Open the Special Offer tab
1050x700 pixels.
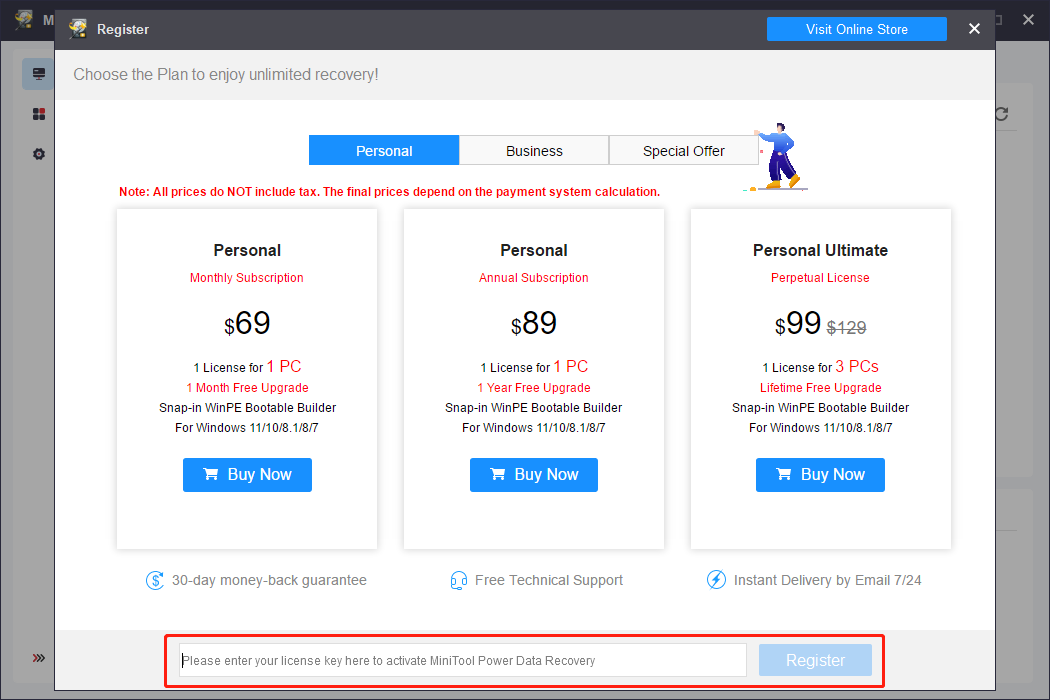point(684,150)
